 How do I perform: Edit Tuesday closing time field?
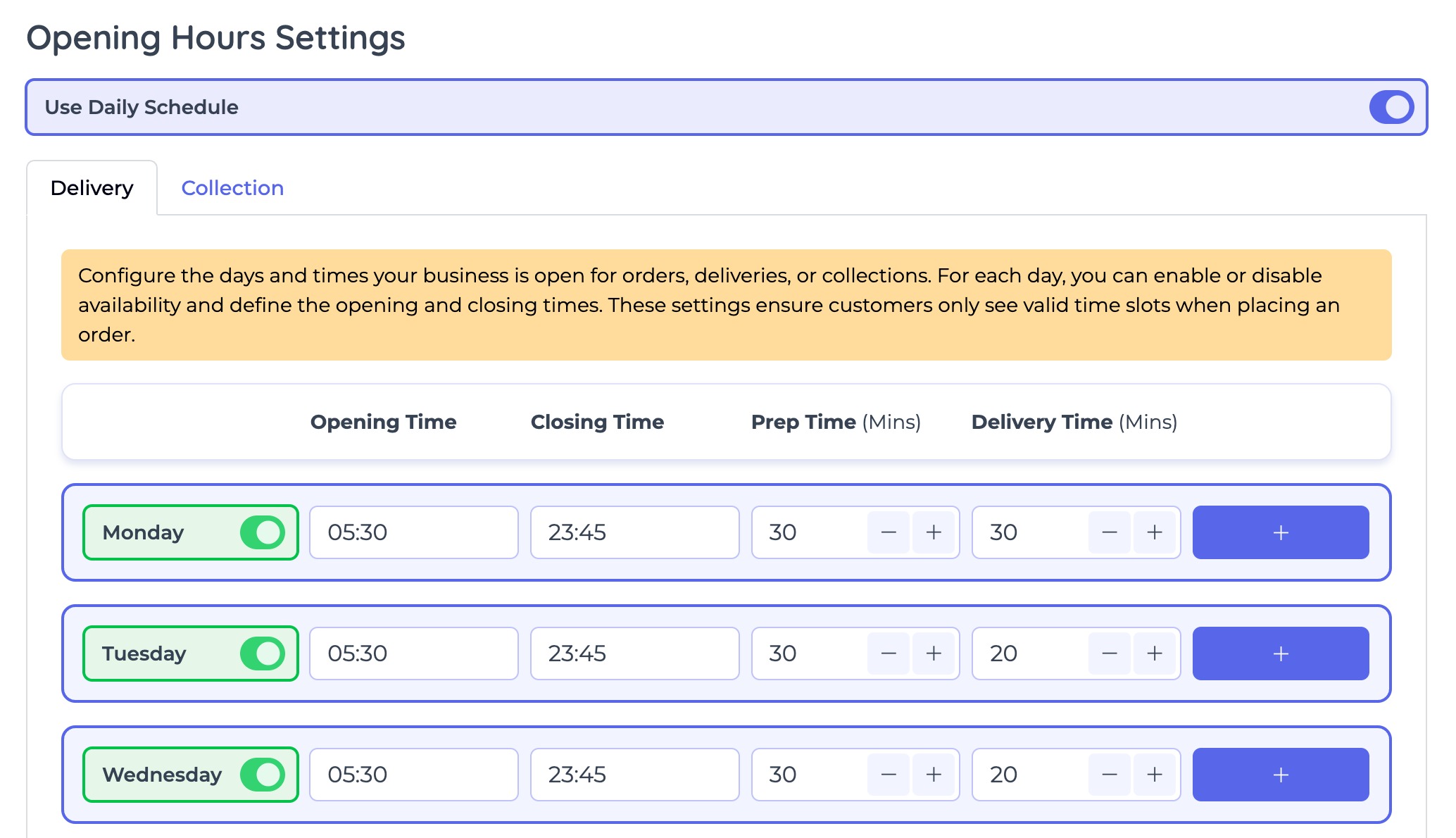point(634,653)
